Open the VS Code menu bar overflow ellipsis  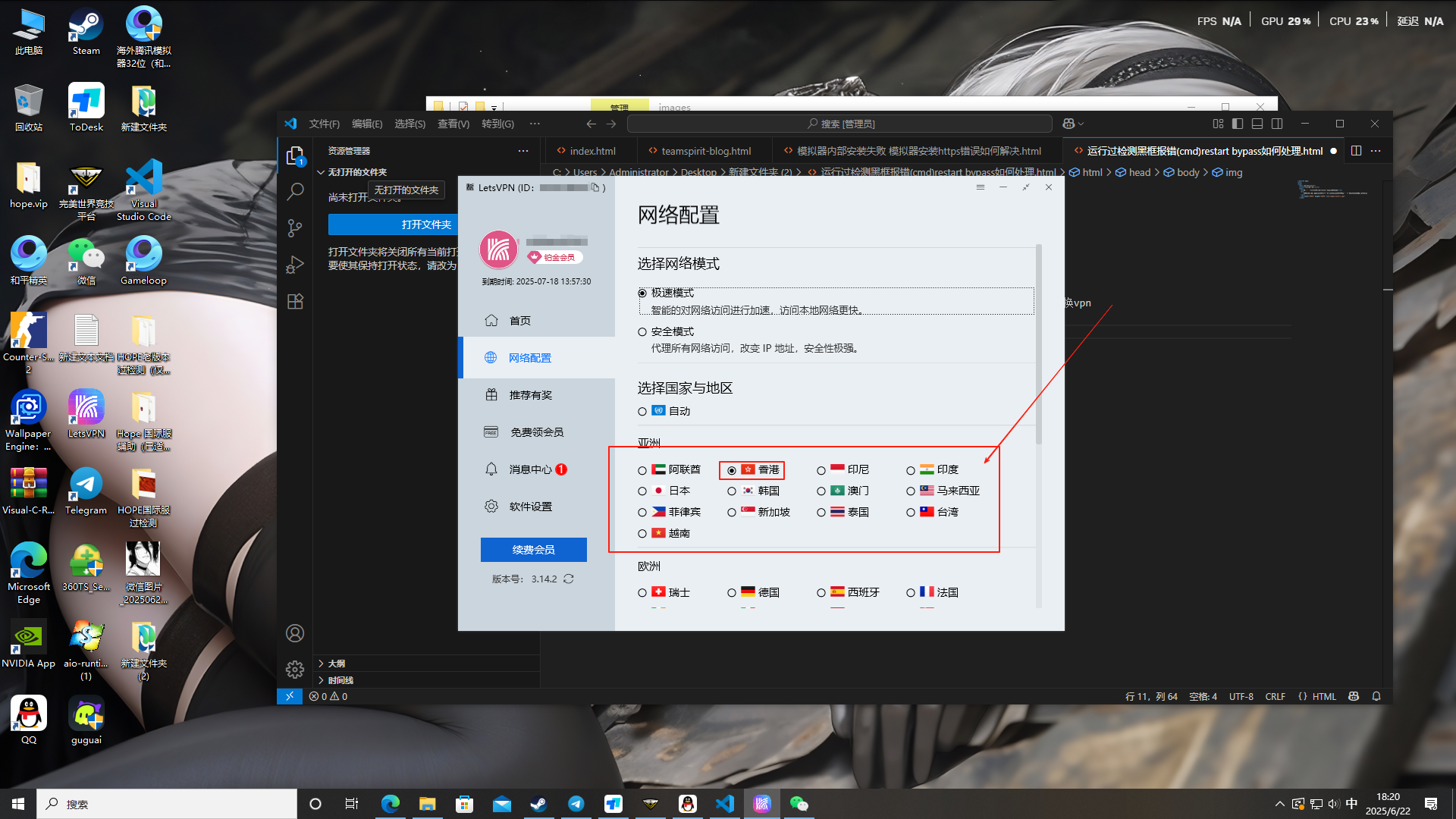[x=535, y=124]
